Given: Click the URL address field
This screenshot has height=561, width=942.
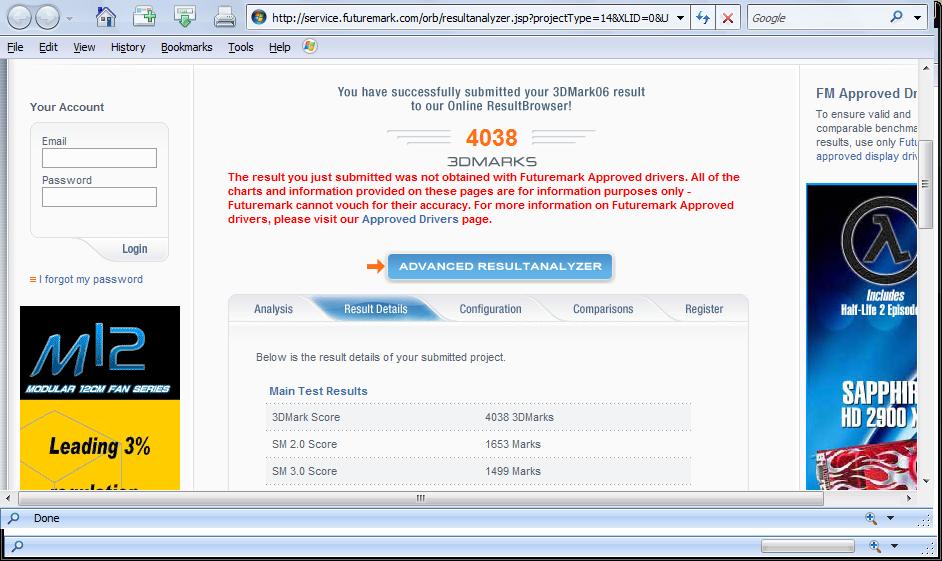Looking at the screenshot, I should tap(470, 18).
